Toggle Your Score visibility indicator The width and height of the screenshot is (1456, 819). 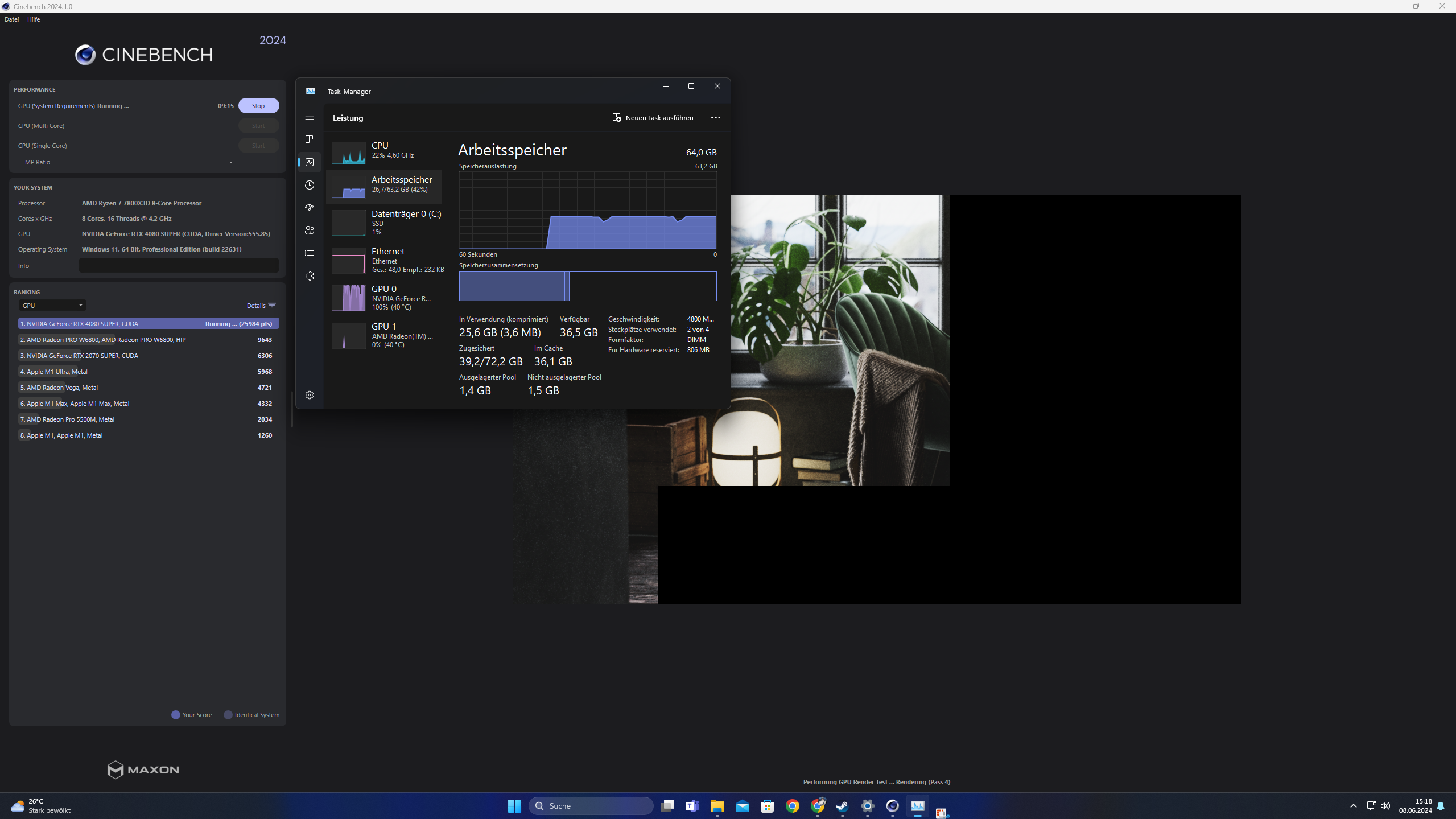click(176, 714)
